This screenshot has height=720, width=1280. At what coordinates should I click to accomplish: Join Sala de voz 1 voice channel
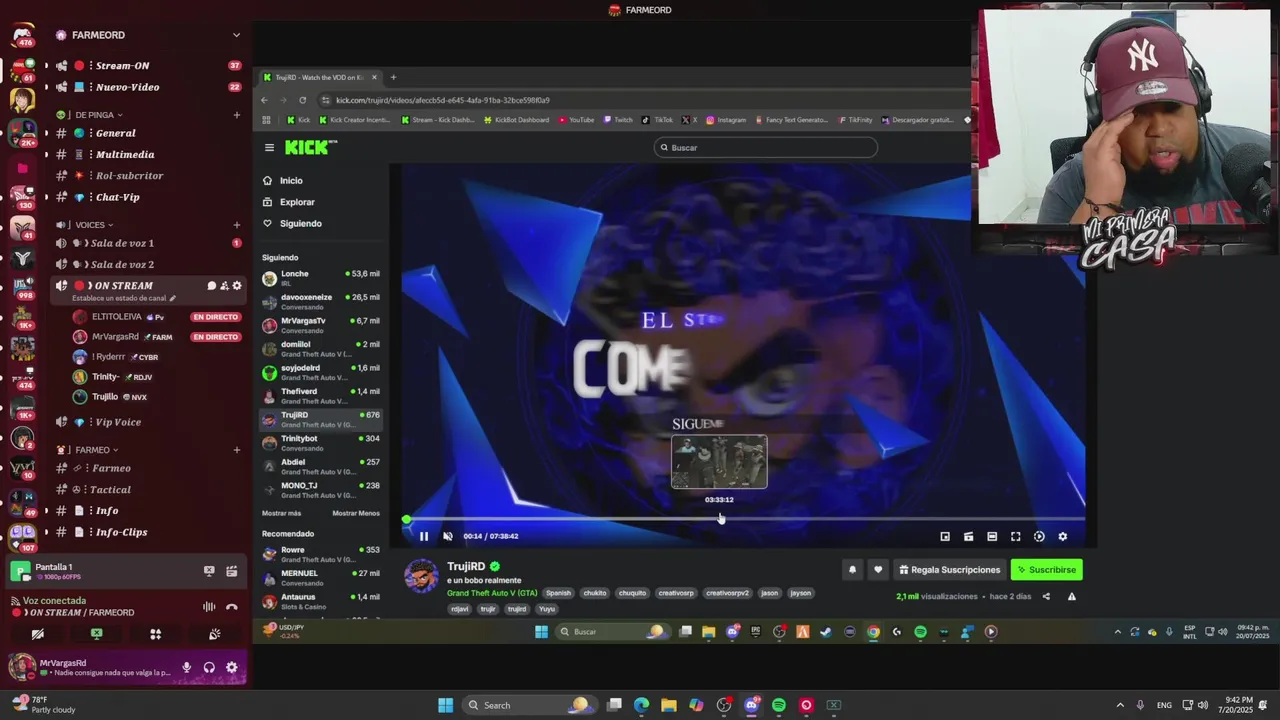148,243
